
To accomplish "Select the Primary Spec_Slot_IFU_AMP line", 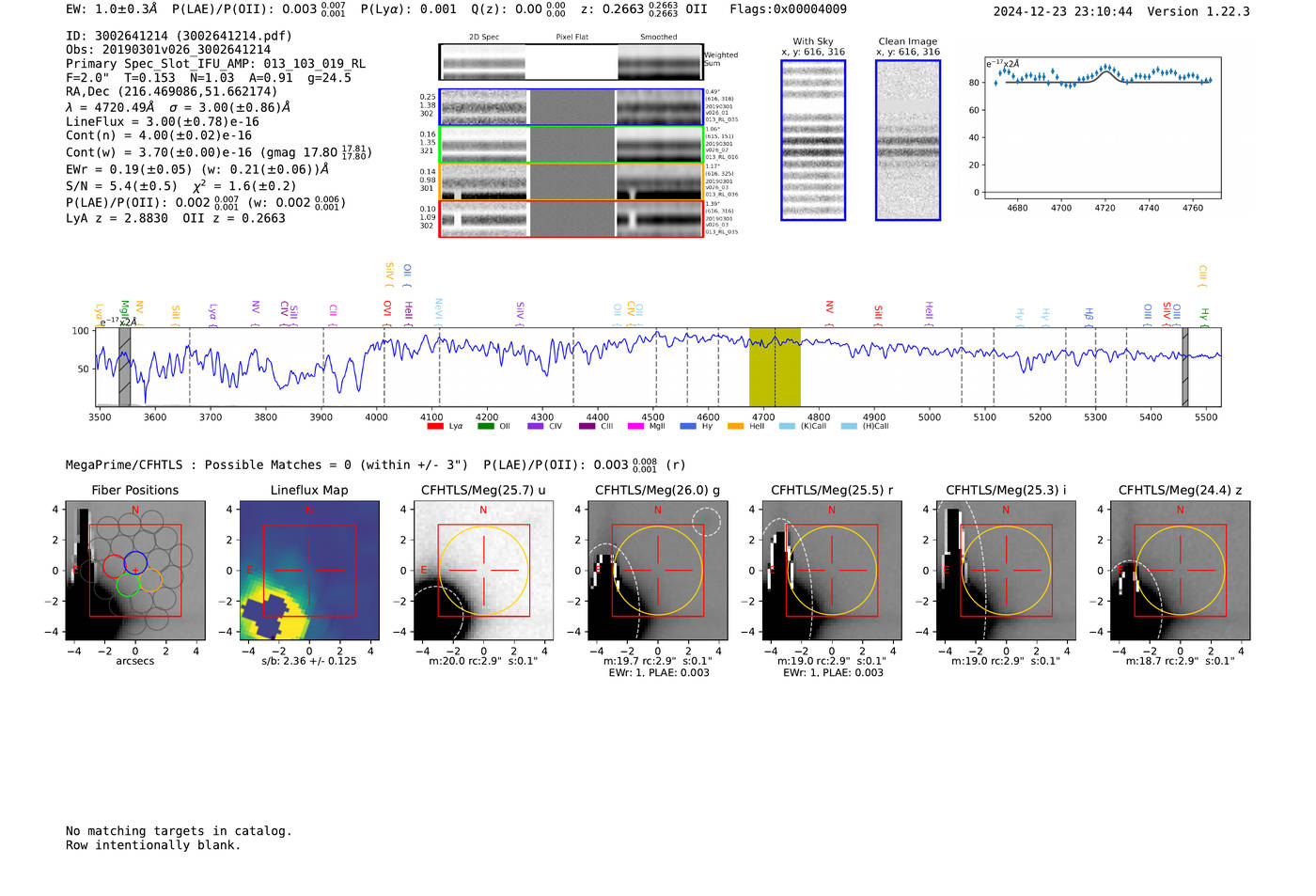I will 216,64.
